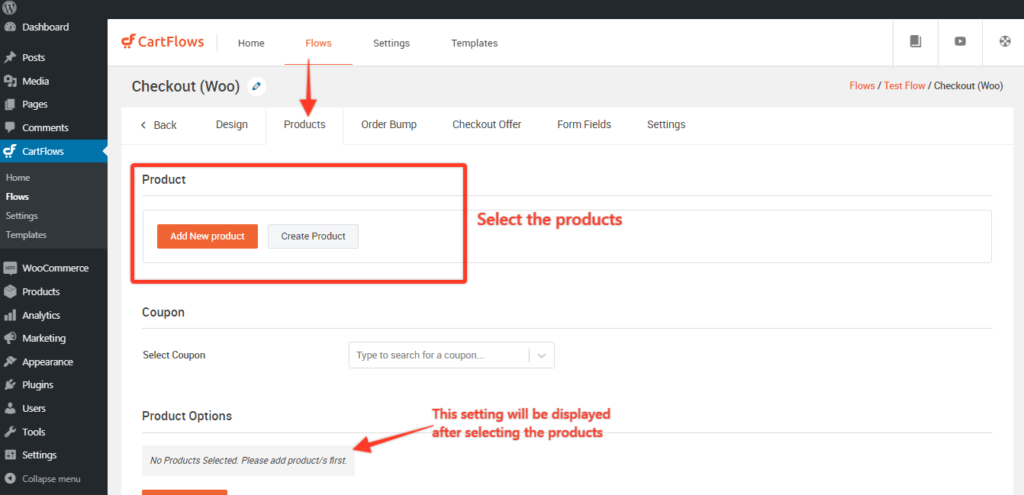Open the knowledge base book icon
Image resolution: width=1024 pixels, height=495 pixels.
[915, 41]
